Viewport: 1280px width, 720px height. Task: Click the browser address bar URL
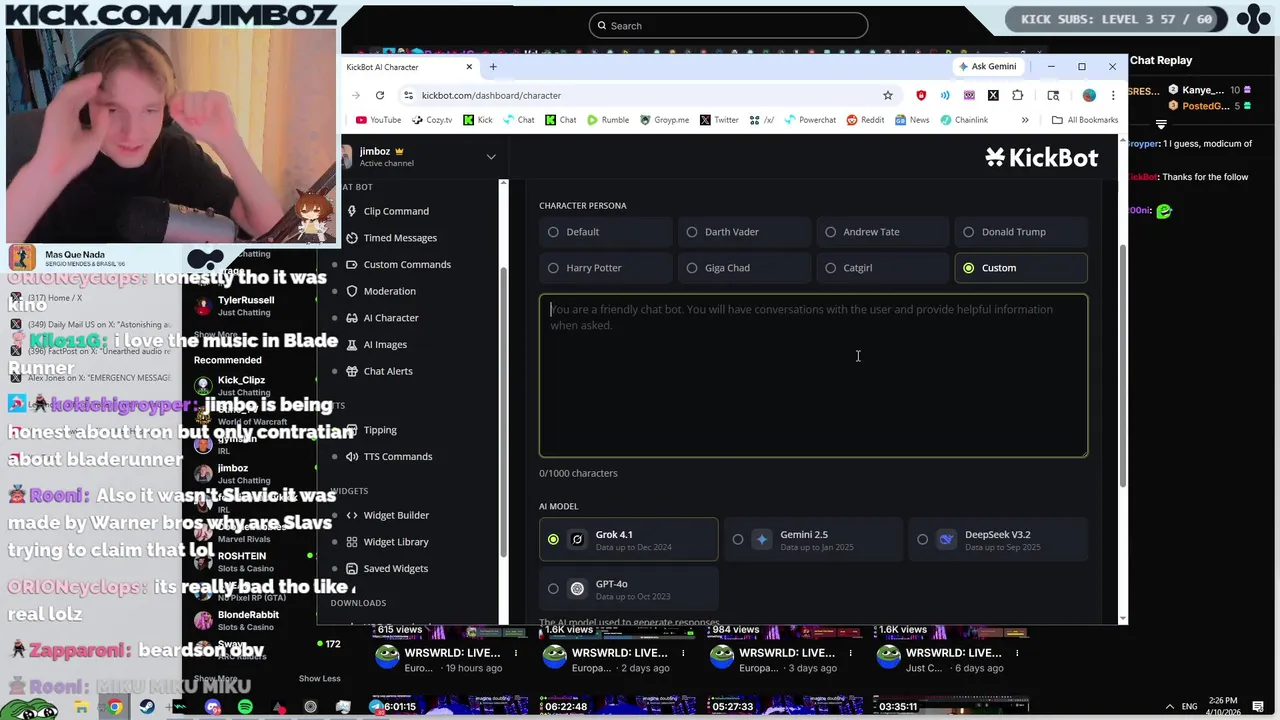pos(491,95)
